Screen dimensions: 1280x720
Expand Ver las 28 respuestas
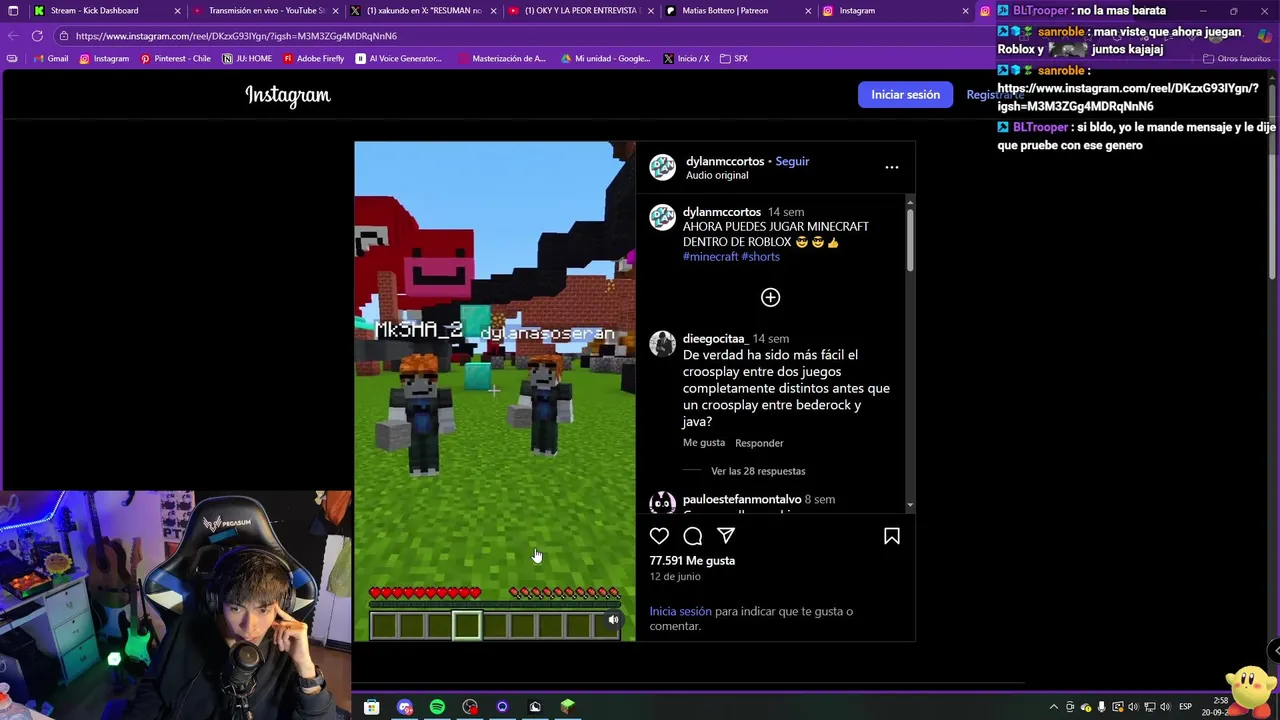pos(758,471)
